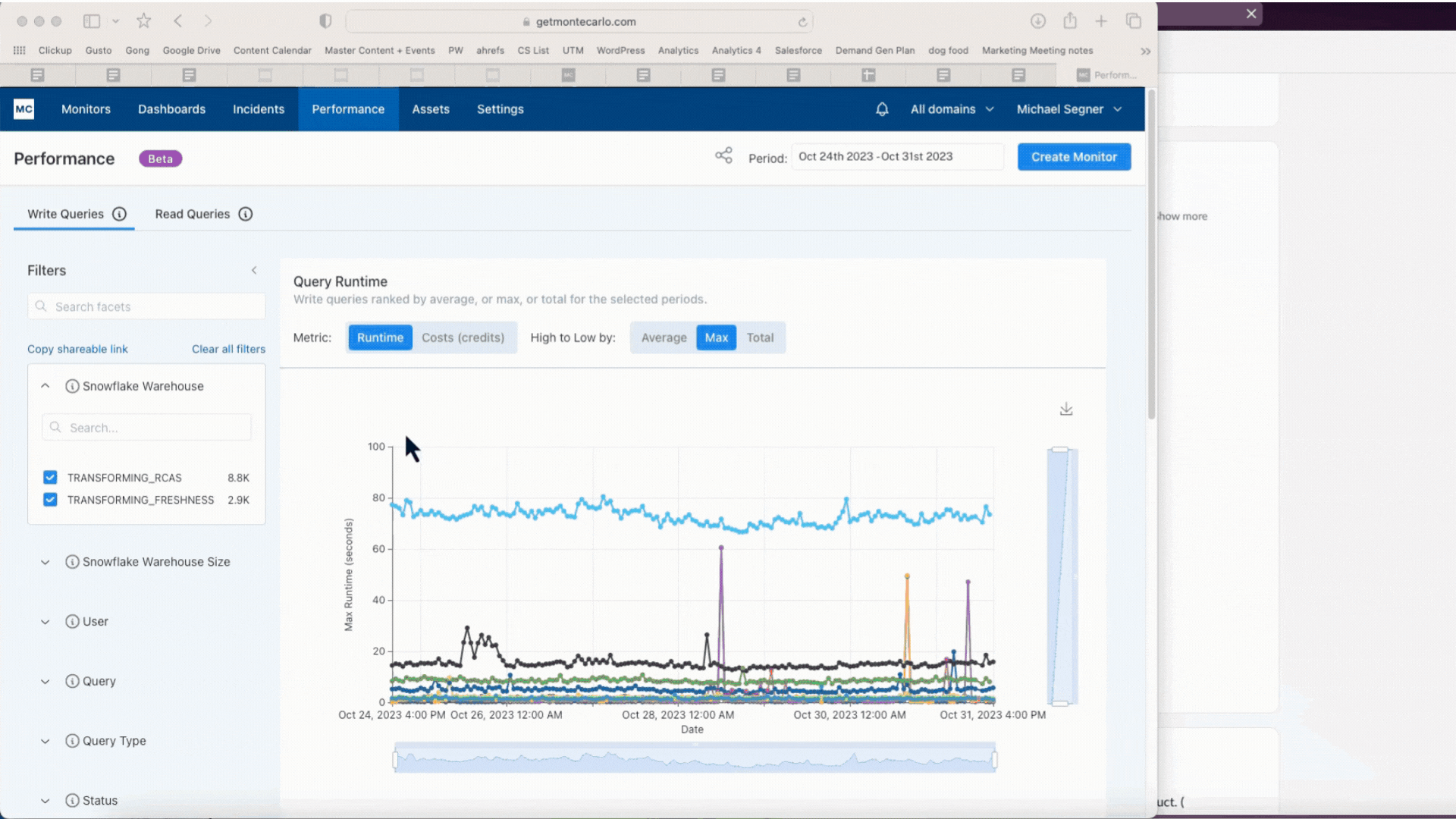Click the Create Monitor button
The width and height of the screenshot is (1456, 819).
pos(1074,157)
